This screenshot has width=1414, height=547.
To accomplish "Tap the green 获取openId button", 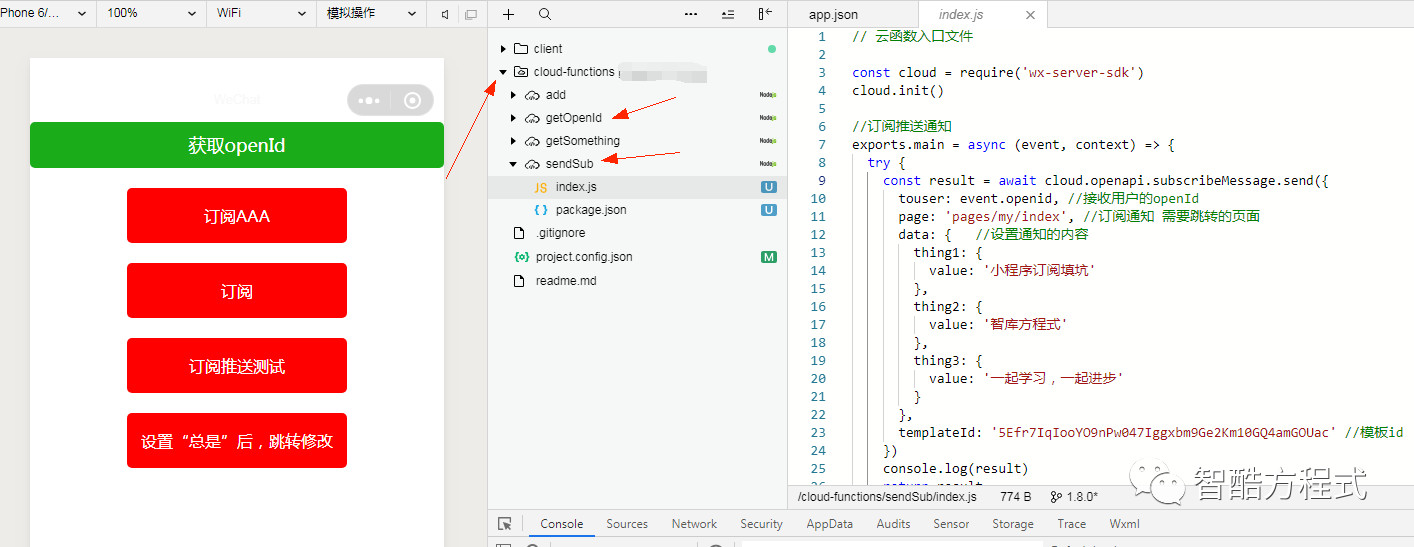I will [x=237, y=145].
